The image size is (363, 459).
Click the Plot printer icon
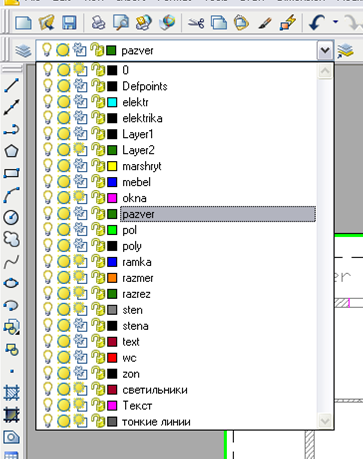pos(98,23)
